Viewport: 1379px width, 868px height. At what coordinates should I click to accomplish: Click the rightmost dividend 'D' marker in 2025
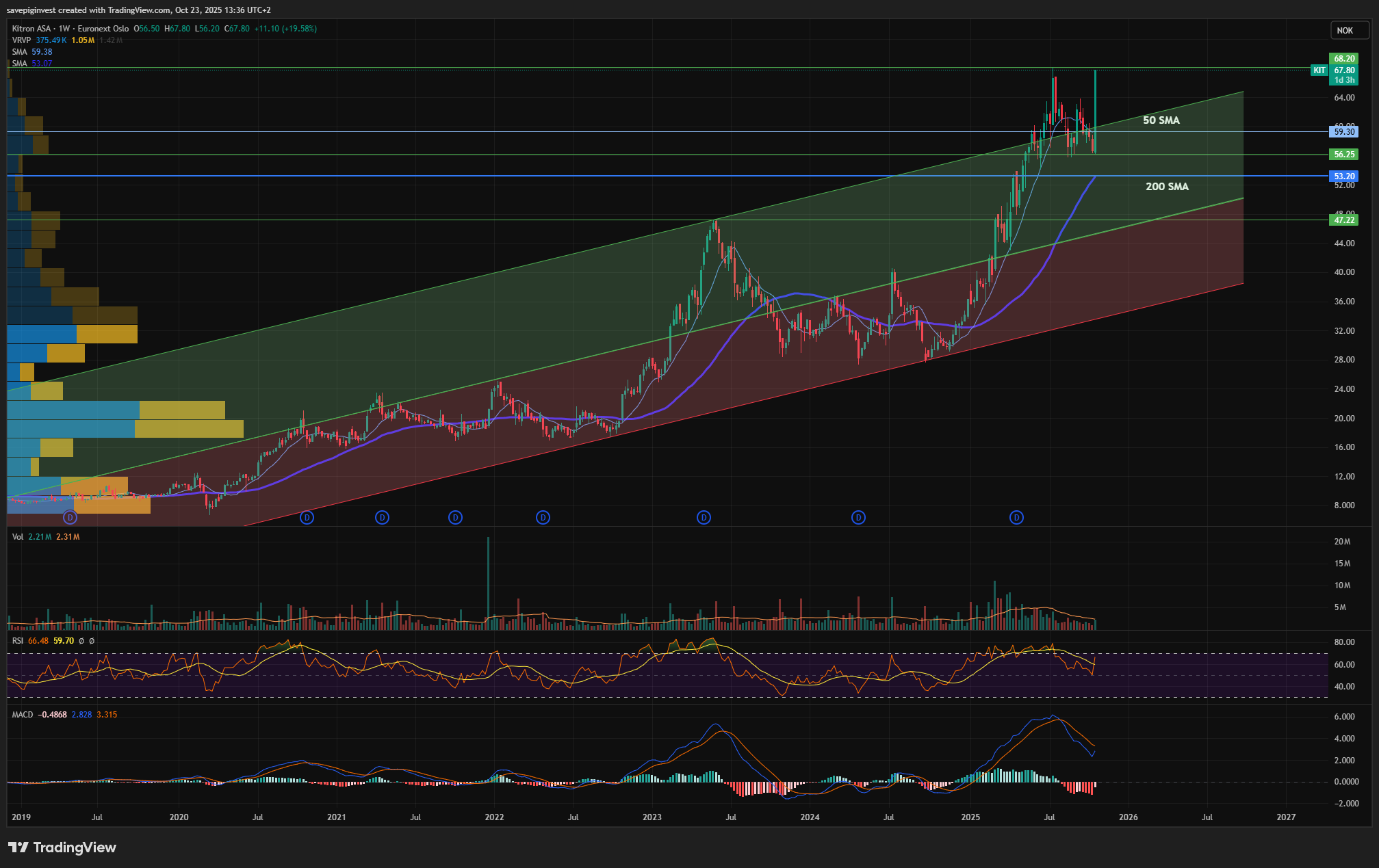click(x=1016, y=518)
